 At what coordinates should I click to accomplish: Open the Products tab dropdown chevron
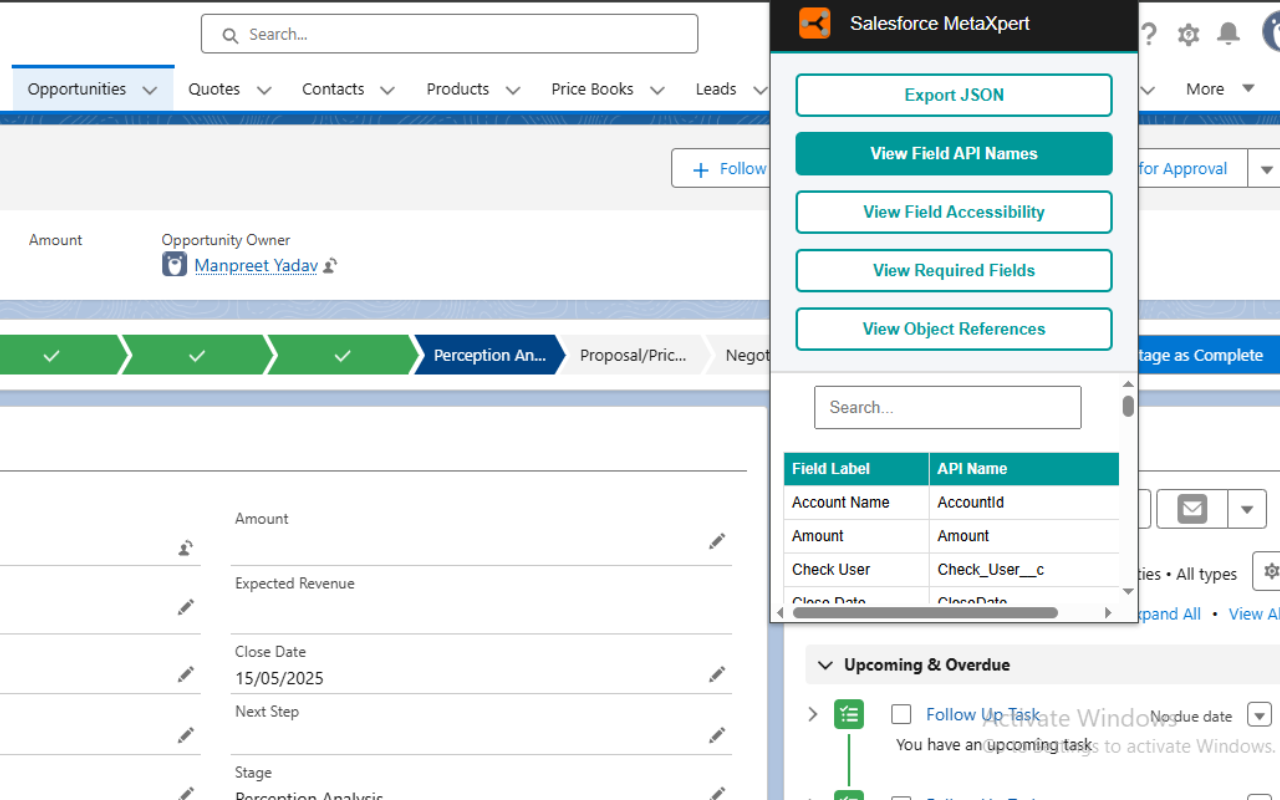513,90
